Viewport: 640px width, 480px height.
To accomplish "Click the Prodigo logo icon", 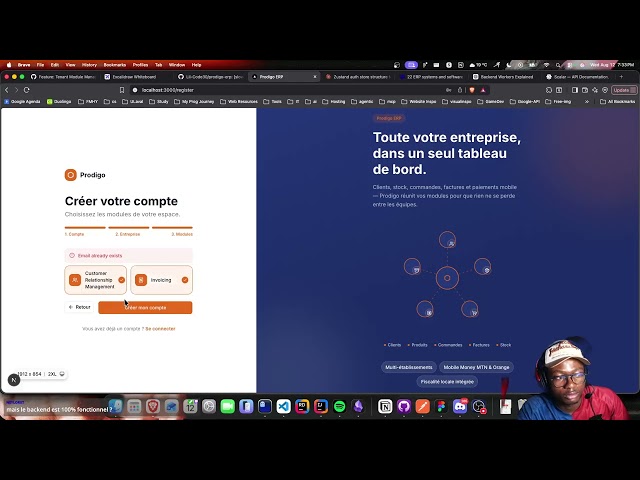I will pyautogui.click(x=71, y=175).
